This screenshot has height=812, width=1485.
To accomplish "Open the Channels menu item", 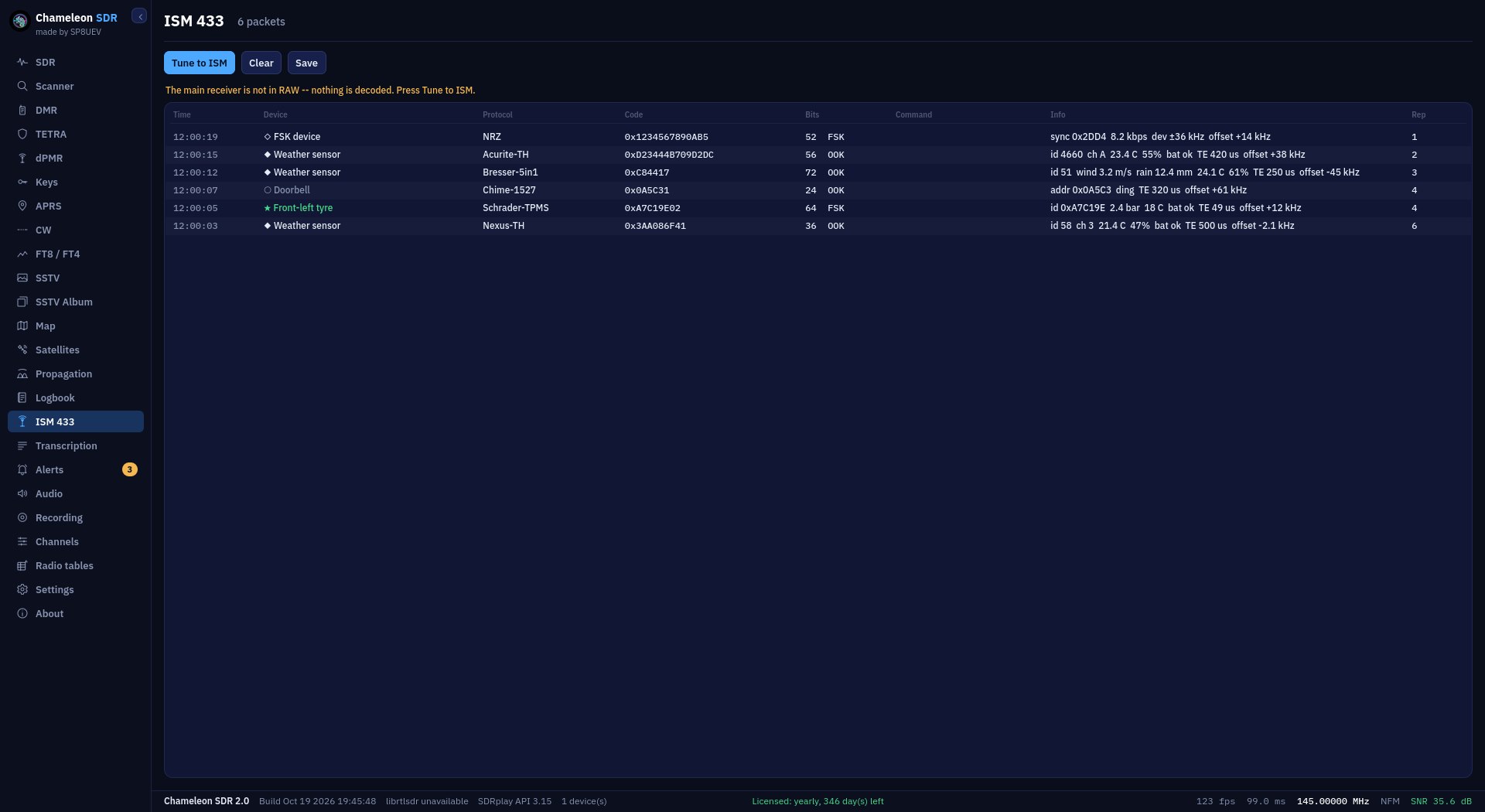I will click(76, 541).
